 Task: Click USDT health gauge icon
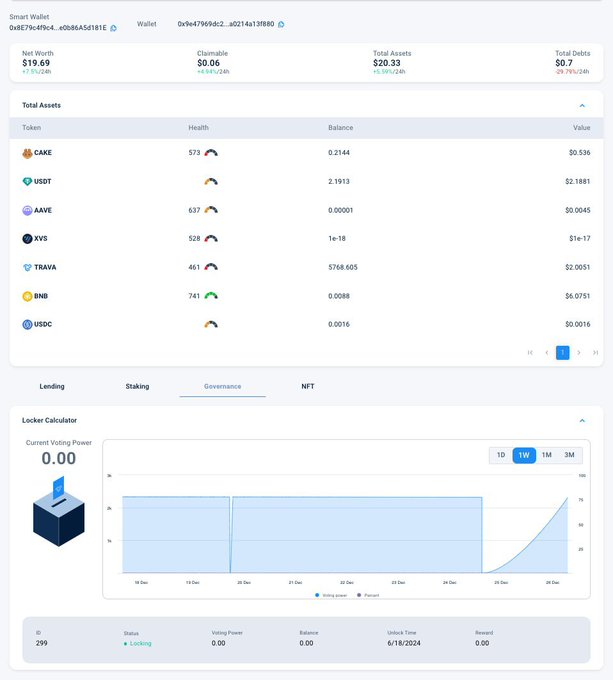pos(211,181)
